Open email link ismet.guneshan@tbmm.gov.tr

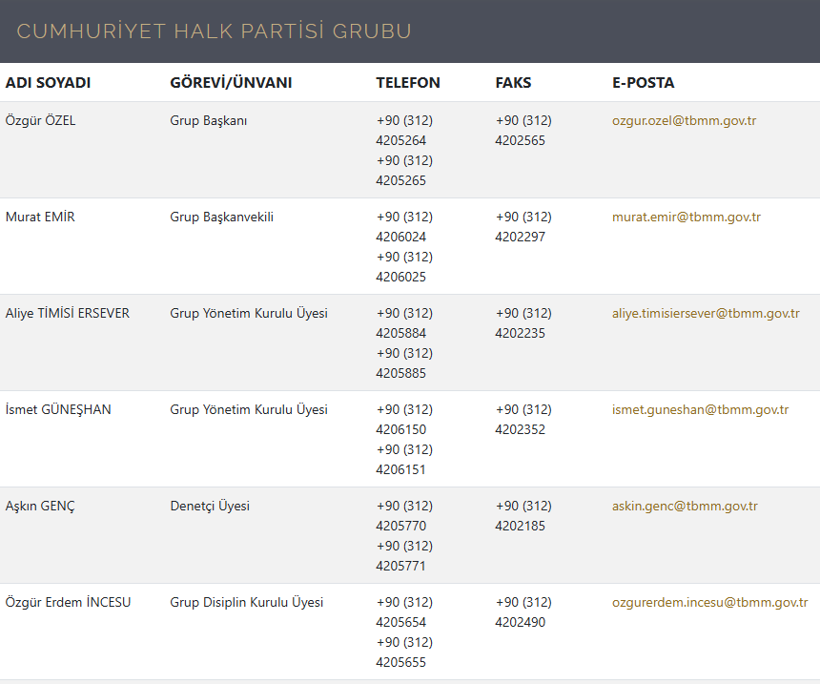(700, 409)
